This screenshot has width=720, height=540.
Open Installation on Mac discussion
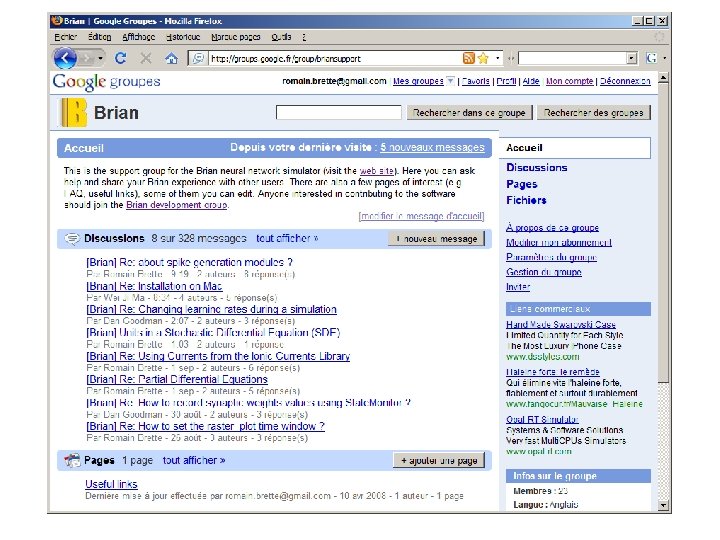point(154,286)
